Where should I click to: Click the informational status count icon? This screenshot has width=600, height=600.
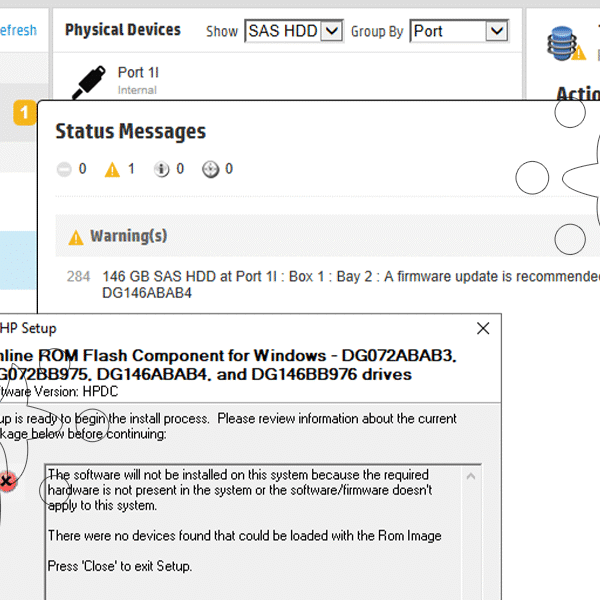[x=161, y=170]
